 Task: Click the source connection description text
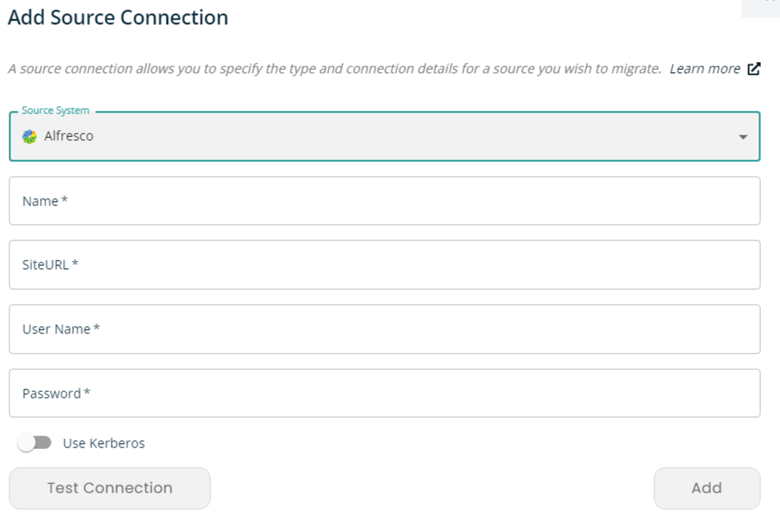pyautogui.click(x=334, y=69)
